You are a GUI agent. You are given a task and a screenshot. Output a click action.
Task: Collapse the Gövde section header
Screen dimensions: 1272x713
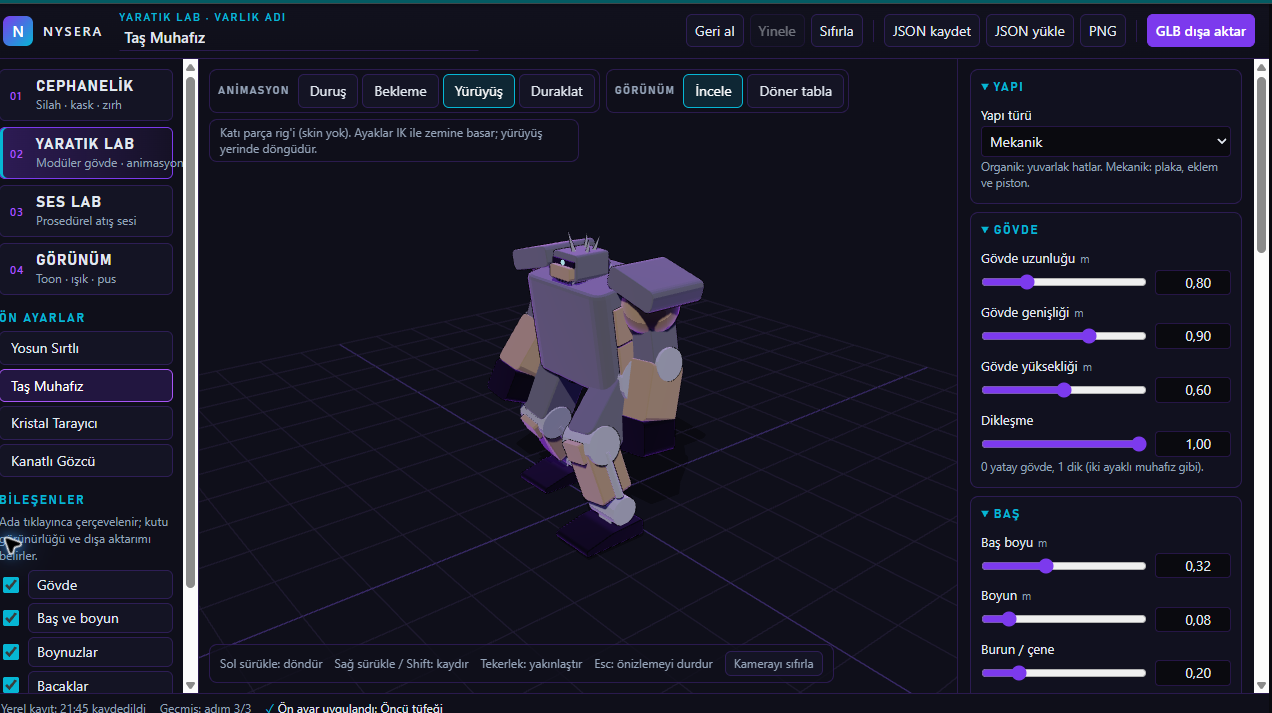1009,230
